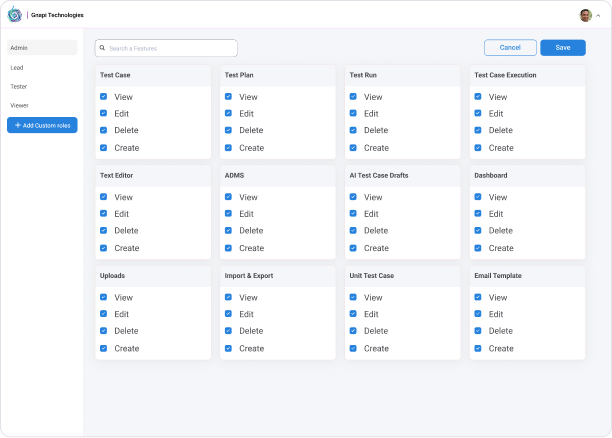This screenshot has width=612, height=438.
Task: Uncheck Edit in Test Case Execution
Action: (x=478, y=113)
